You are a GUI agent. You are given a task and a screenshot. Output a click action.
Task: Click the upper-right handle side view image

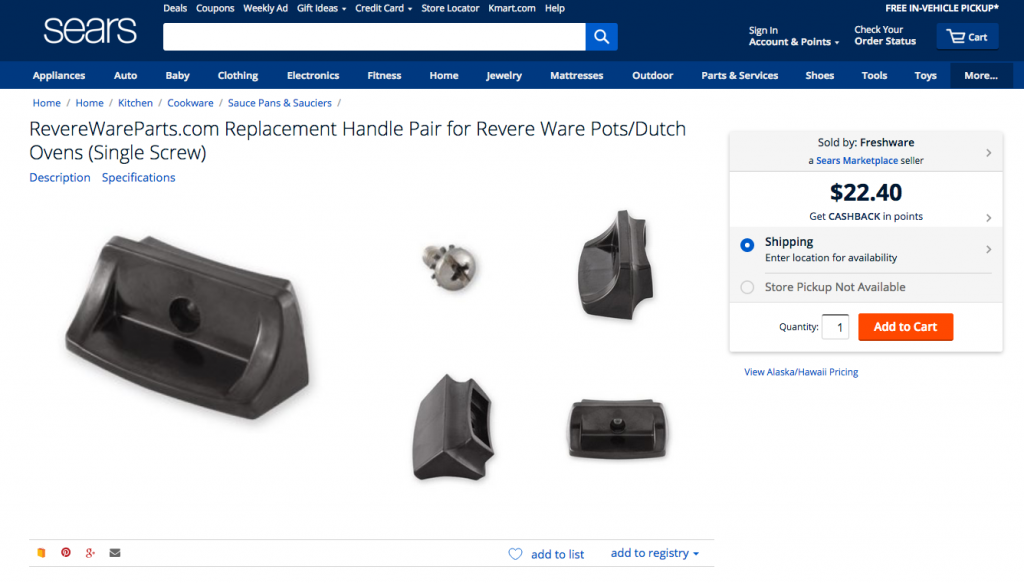(x=616, y=265)
